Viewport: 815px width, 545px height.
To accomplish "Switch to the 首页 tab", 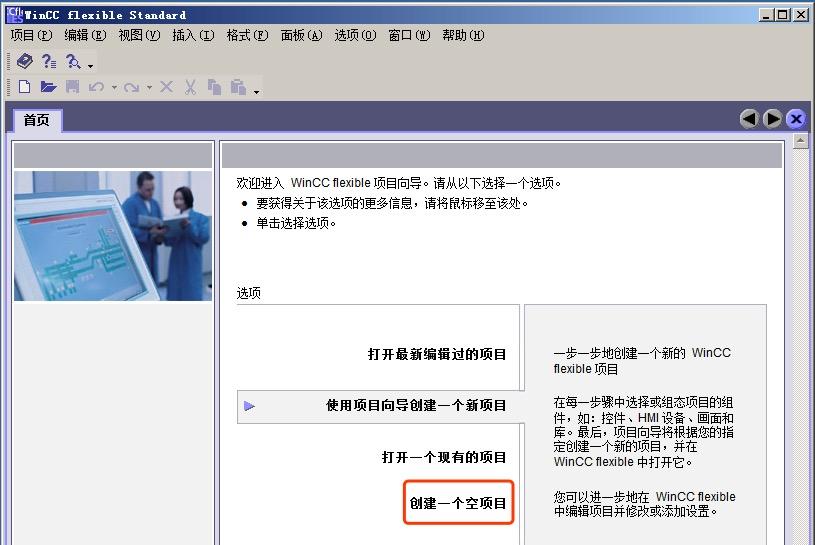I will click(37, 120).
